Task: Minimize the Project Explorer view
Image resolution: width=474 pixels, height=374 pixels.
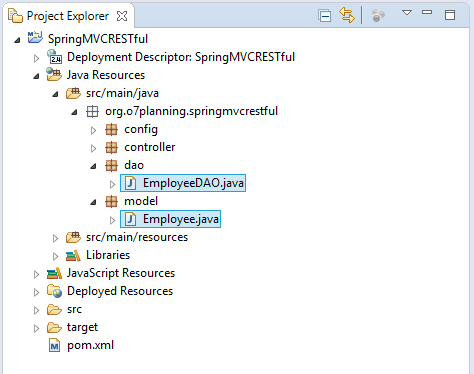Action: (x=427, y=12)
